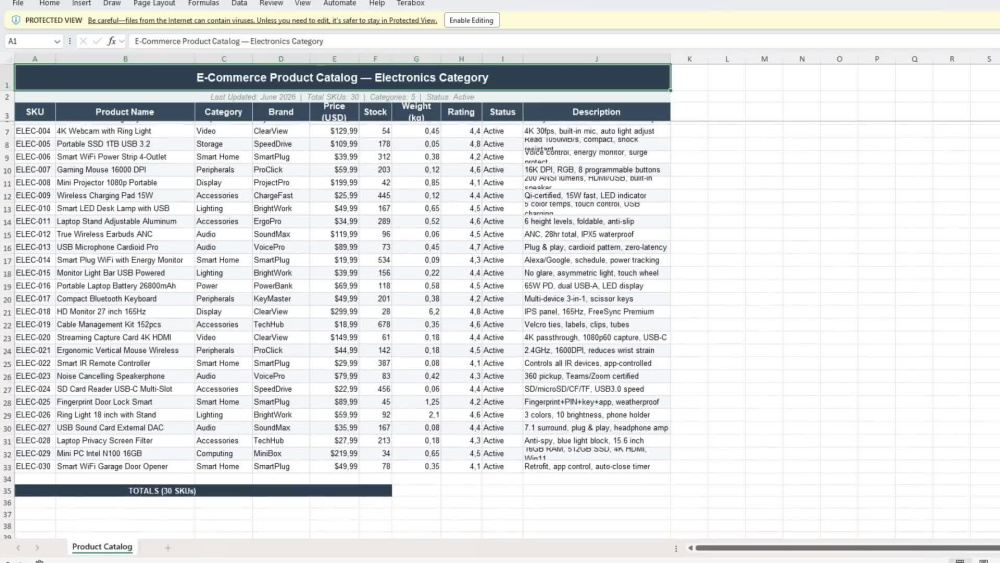Click the horizontal scrollbar thumb
The width and height of the screenshot is (1000, 563).
point(847,548)
